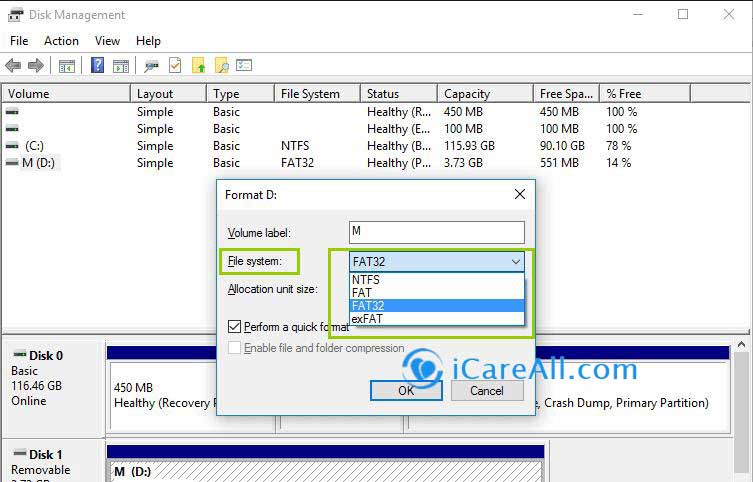Click the 78 % free cell
Screen dimensions: 753x482
pyautogui.click(x=619, y=145)
